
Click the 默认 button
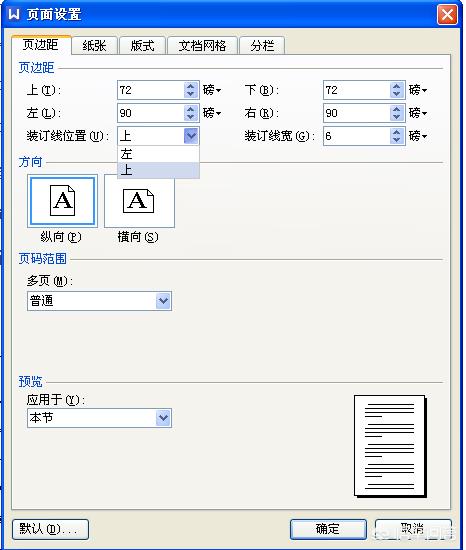click(x=50, y=529)
